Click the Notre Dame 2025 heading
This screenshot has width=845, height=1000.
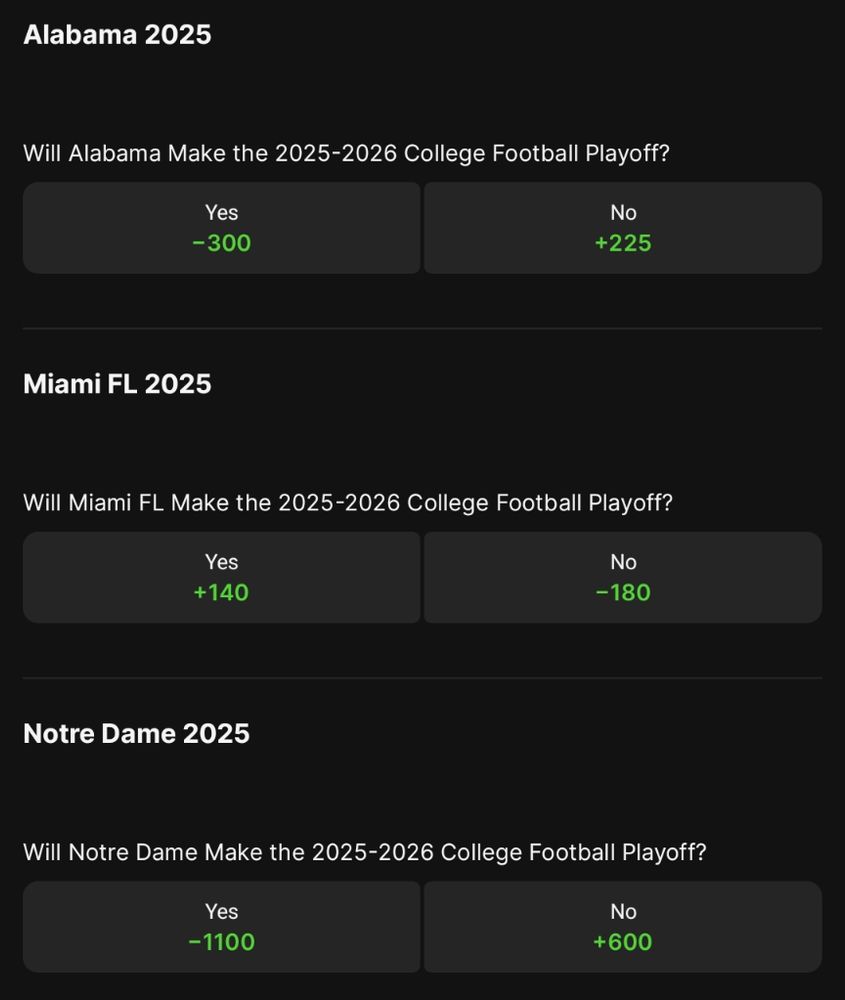pyautogui.click(x=136, y=734)
